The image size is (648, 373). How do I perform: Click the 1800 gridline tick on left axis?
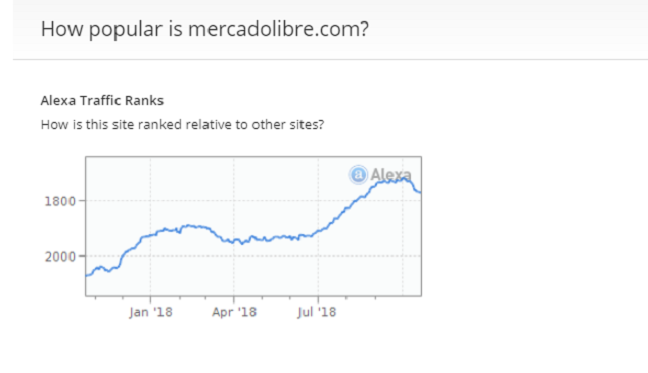pos(82,201)
